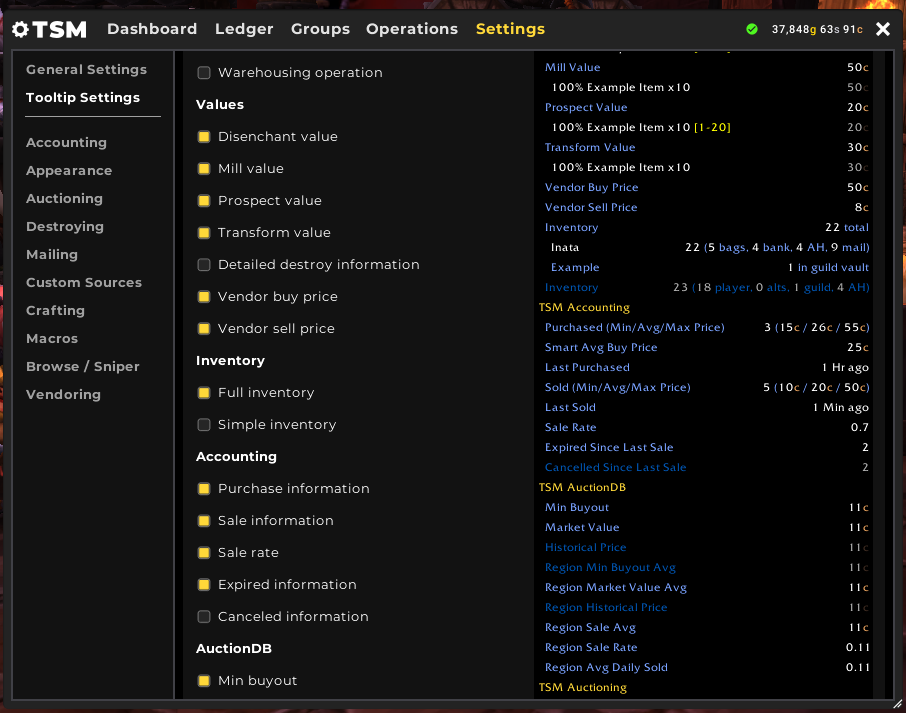Click the green status checkmark icon

coord(752,29)
